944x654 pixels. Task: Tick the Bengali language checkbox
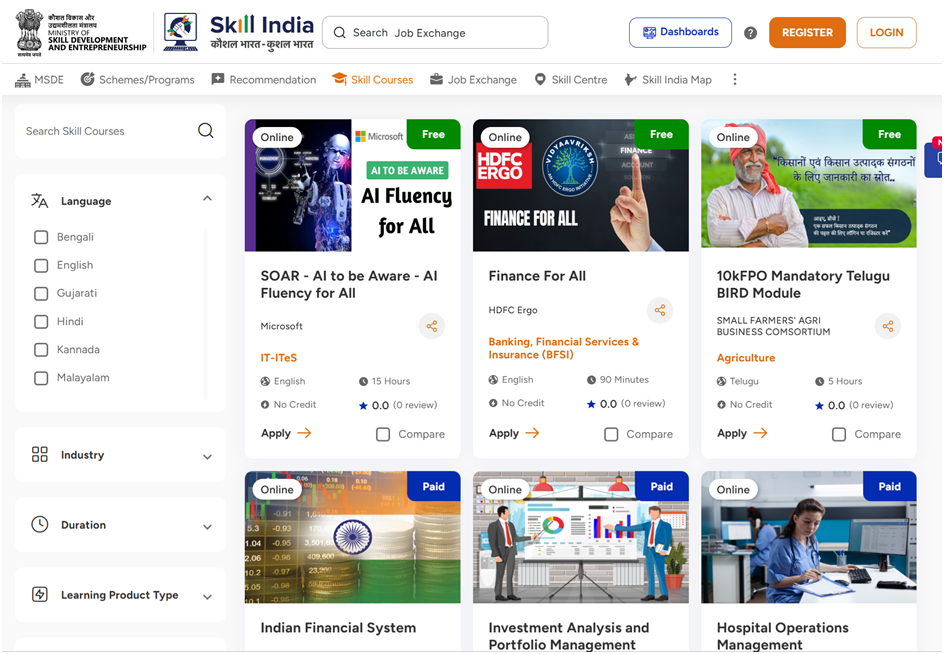pos(41,237)
